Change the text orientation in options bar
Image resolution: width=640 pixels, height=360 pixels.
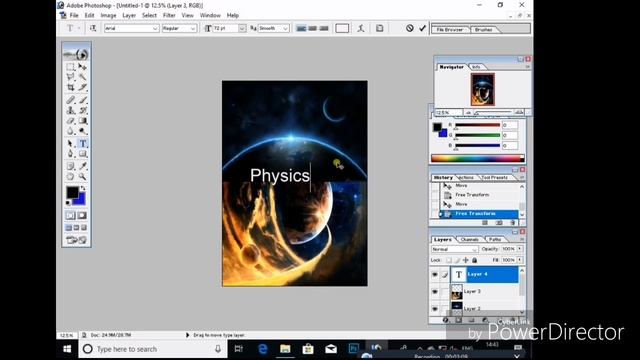[x=93, y=28]
